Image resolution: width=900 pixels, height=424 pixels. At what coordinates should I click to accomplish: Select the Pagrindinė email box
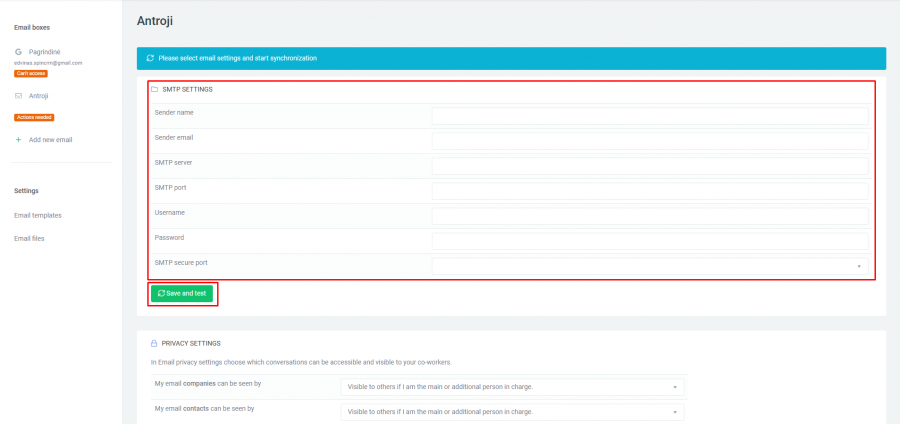point(45,52)
